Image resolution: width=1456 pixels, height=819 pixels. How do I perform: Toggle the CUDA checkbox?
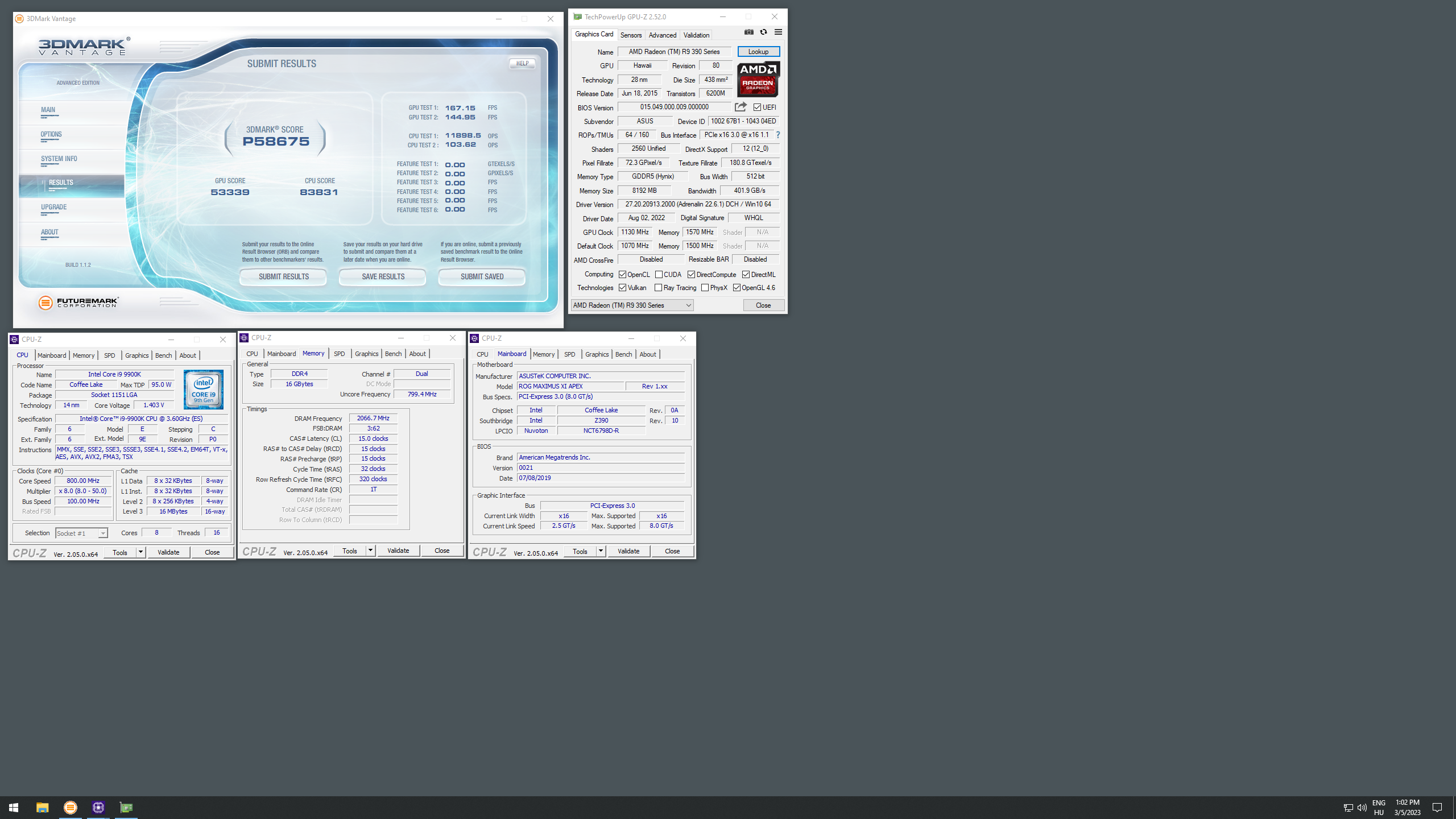point(659,275)
